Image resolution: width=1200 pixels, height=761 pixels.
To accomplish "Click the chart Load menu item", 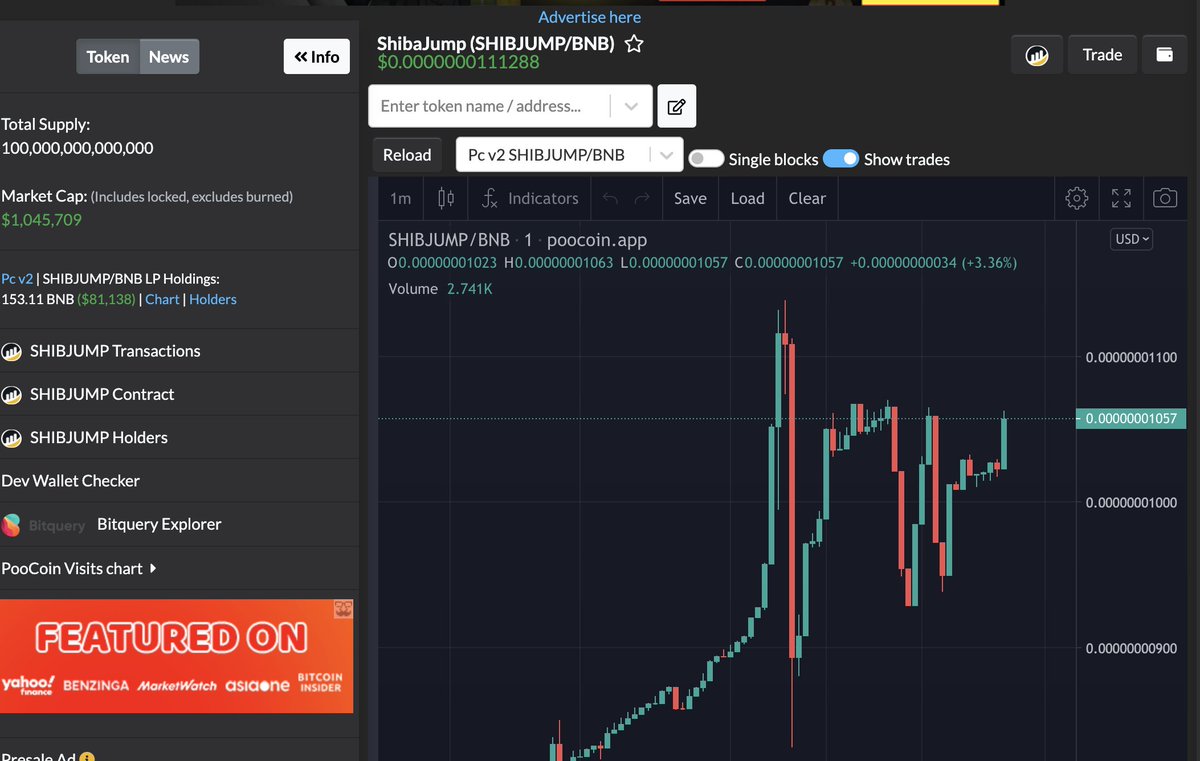I will [x=747, y=198].
